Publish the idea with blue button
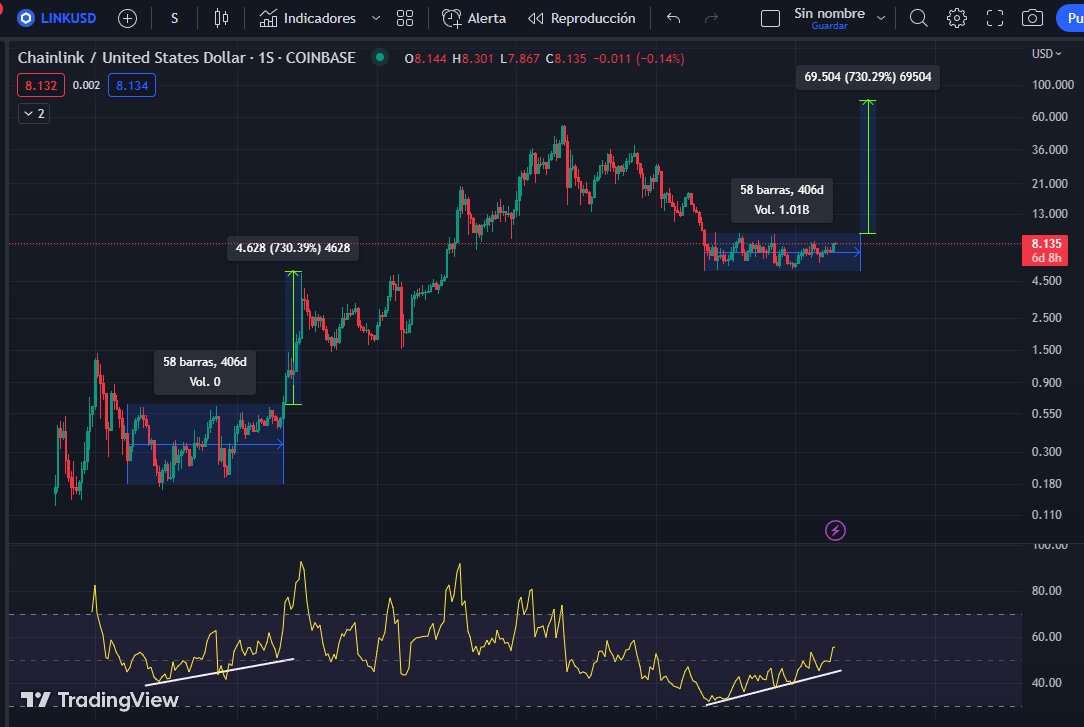The image size is (1084, 727). [x=1070, y=19]
